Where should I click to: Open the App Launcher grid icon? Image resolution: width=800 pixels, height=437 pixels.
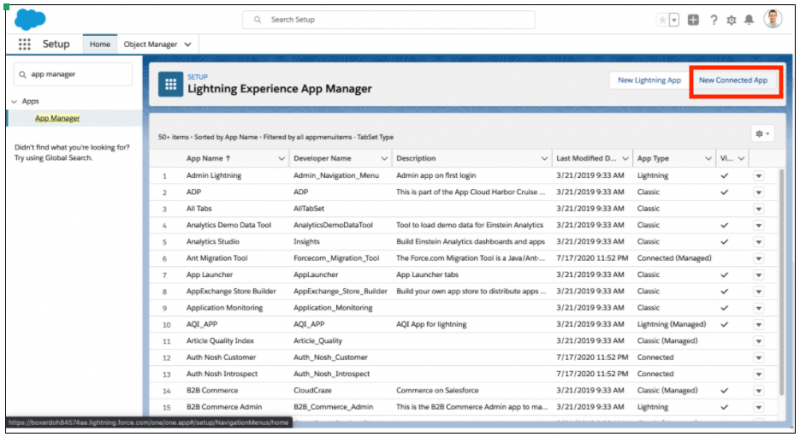(x=24, y=44)
